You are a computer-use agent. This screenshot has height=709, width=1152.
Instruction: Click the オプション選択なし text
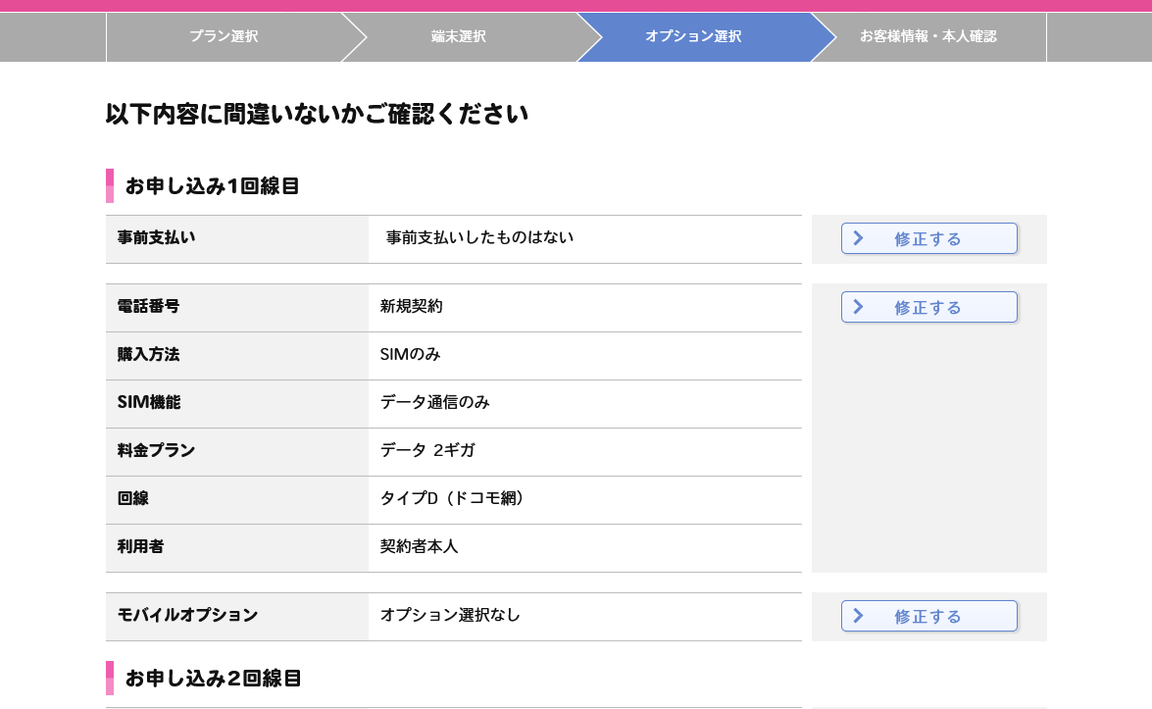(x=450, y=616)
